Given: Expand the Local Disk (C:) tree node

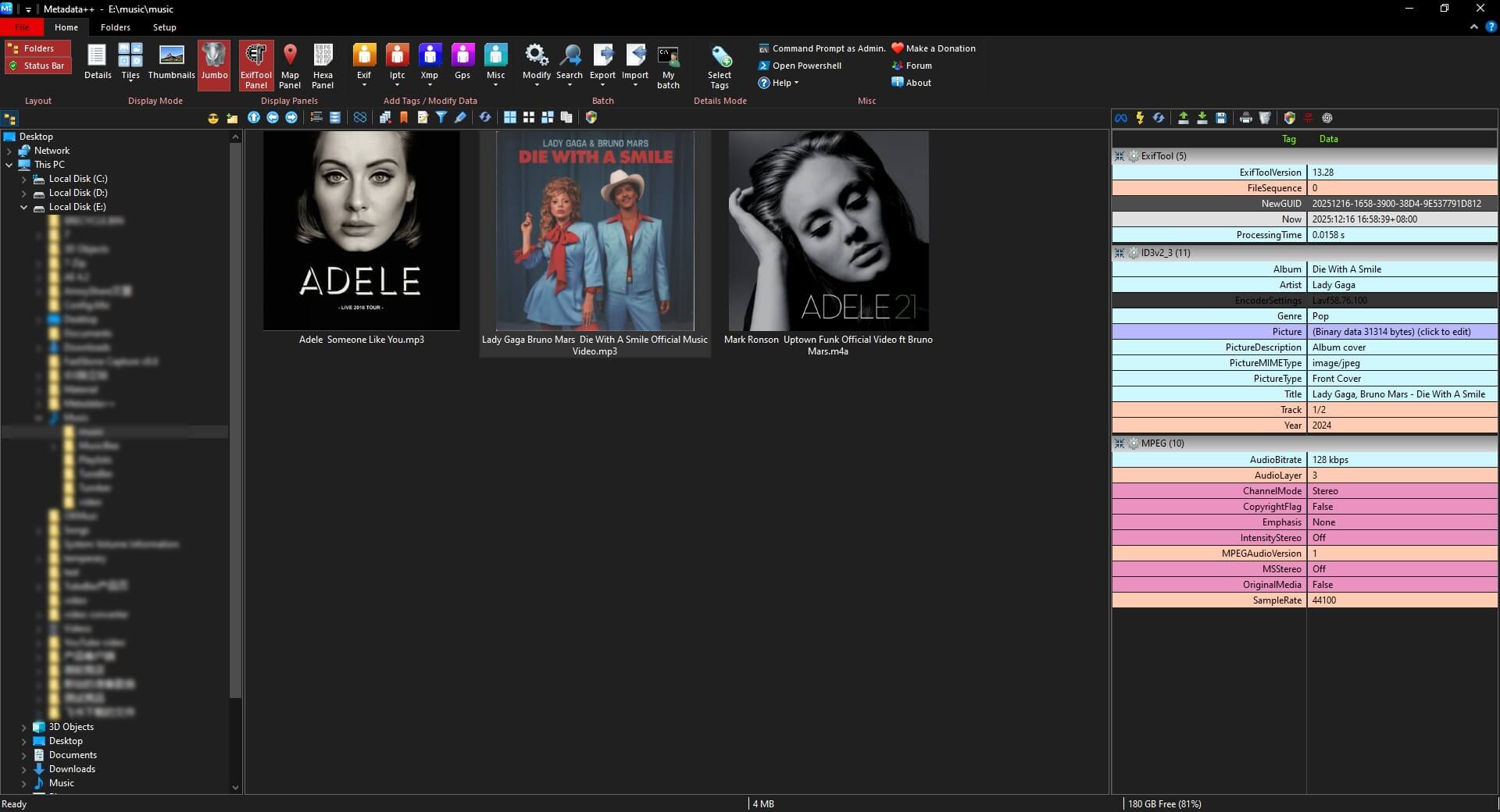Looking at the screenshot, I should point(23,179).
